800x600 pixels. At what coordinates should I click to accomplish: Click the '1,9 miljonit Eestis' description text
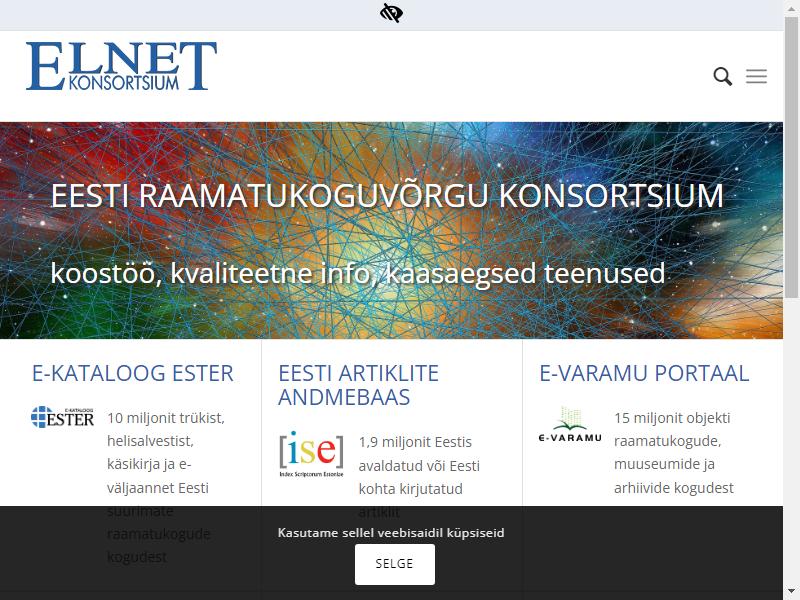tap(419, 477)
